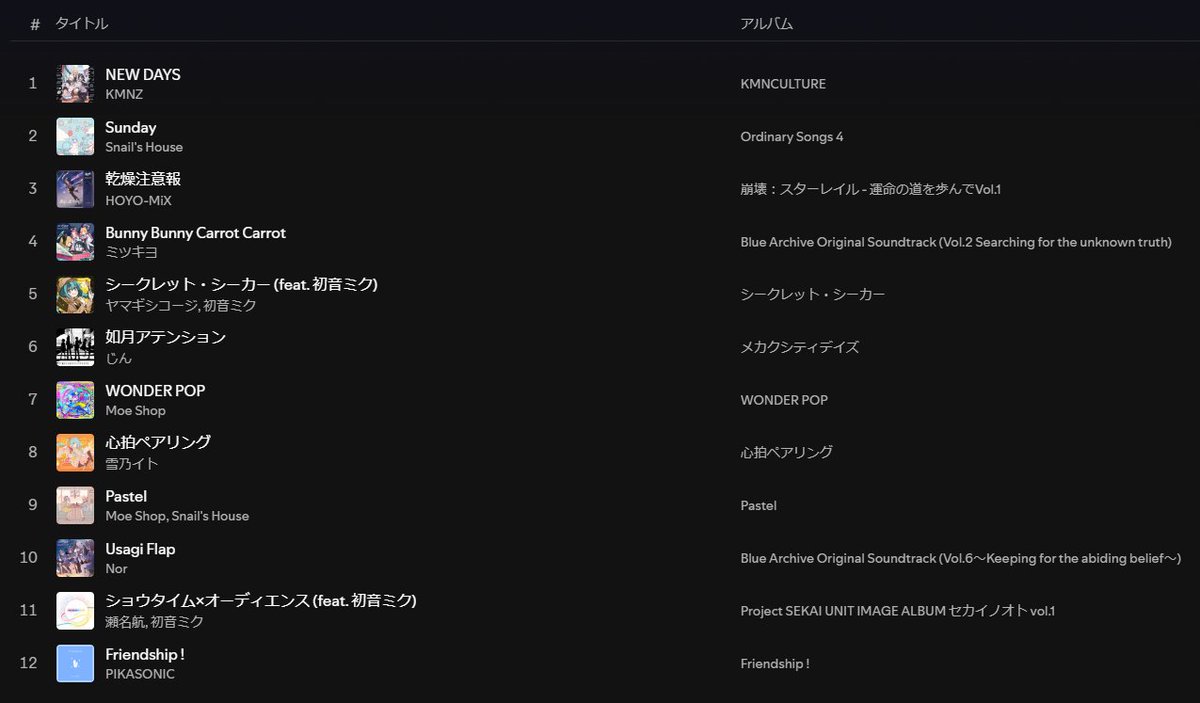This screenshot has height=703, width=1200.
Task: Open 心拍ペアリング in the album column
Action: (x=786, y=453)
